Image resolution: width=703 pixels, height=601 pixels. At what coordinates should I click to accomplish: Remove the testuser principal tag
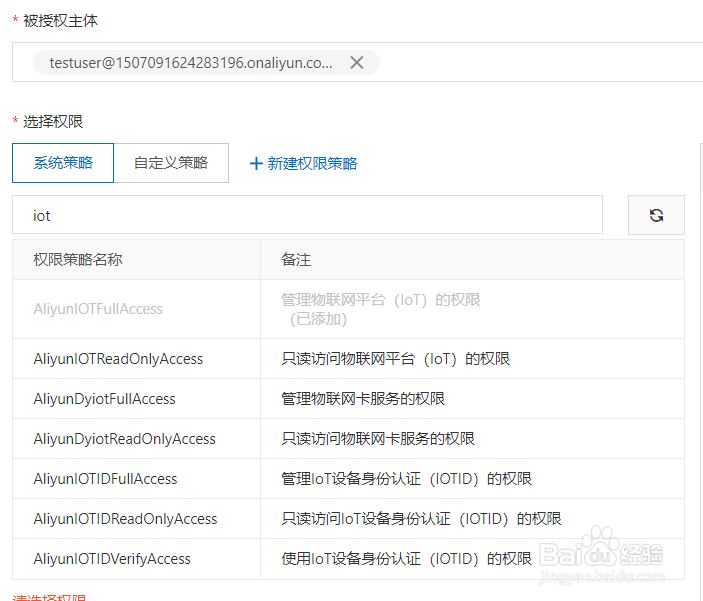[x=356, y=62]
